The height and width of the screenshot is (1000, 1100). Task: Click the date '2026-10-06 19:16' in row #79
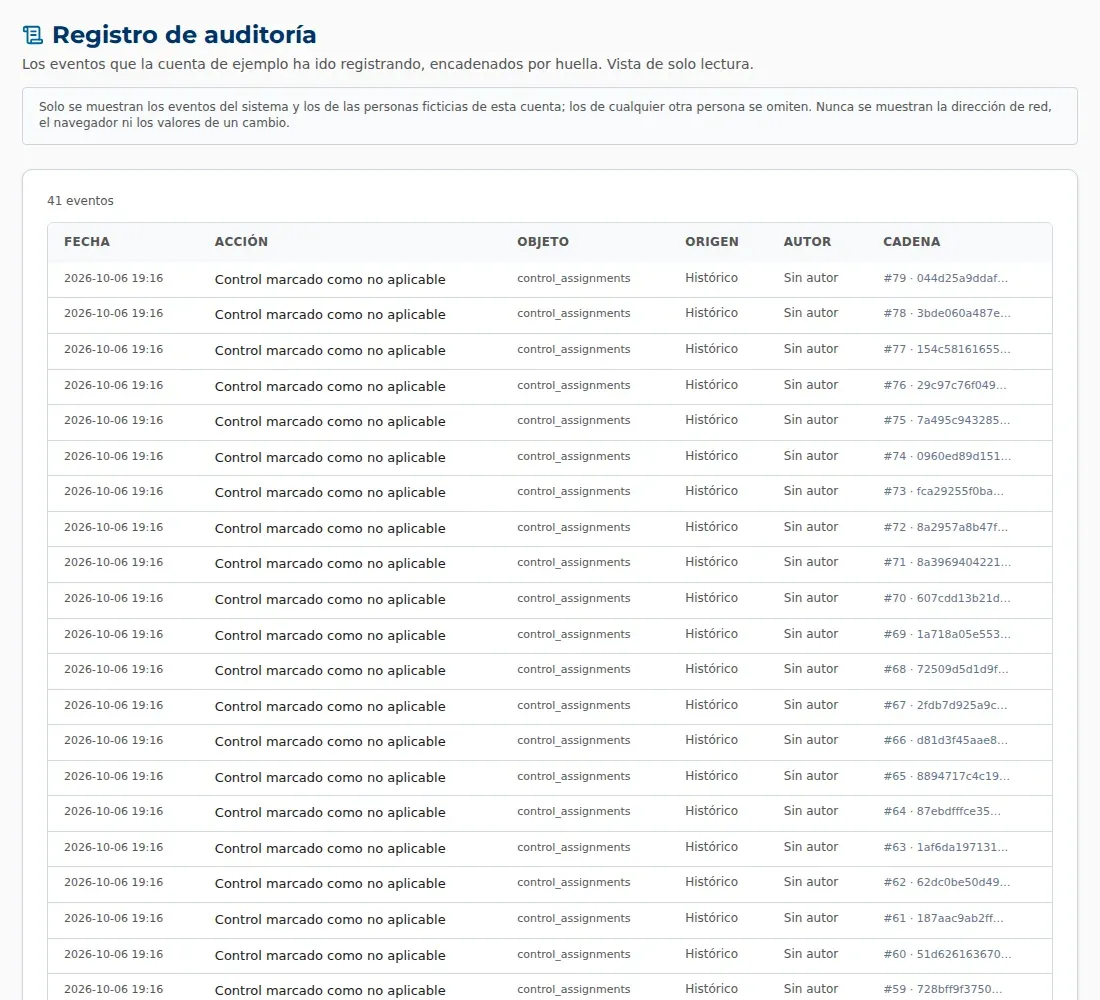click(x=114, y=278)
